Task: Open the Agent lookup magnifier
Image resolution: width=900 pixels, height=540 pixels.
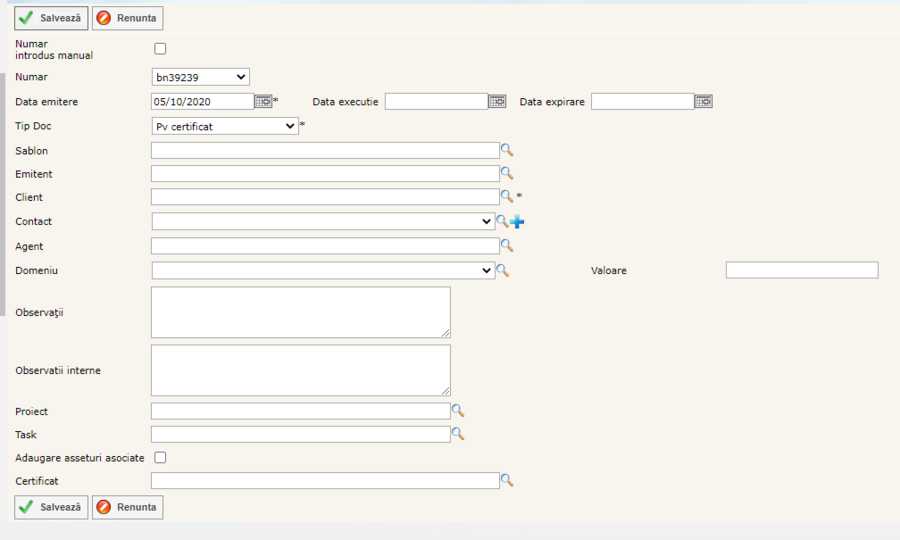Action: (x=507, y=245)
